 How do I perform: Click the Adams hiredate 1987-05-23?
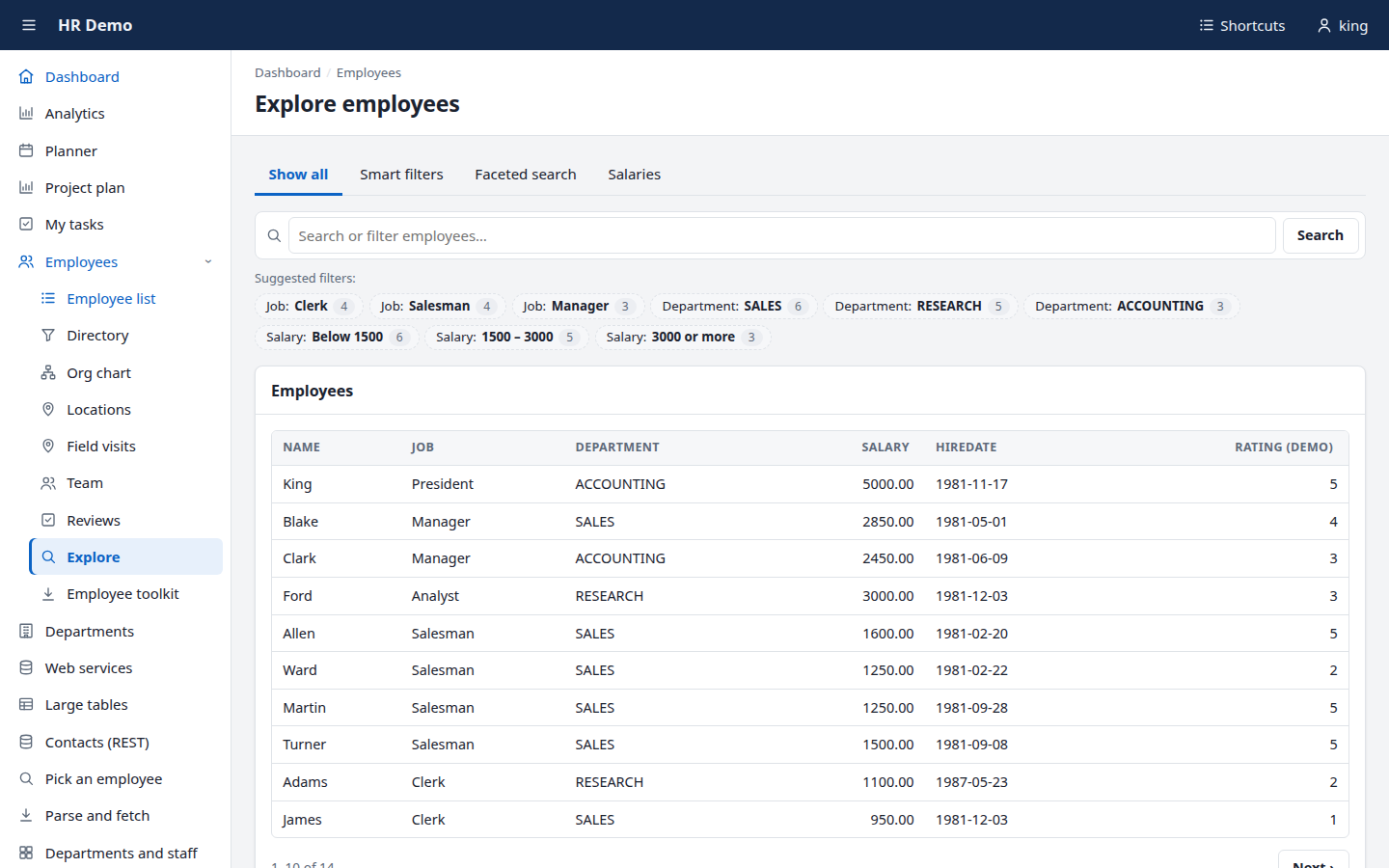coord(971,782)
